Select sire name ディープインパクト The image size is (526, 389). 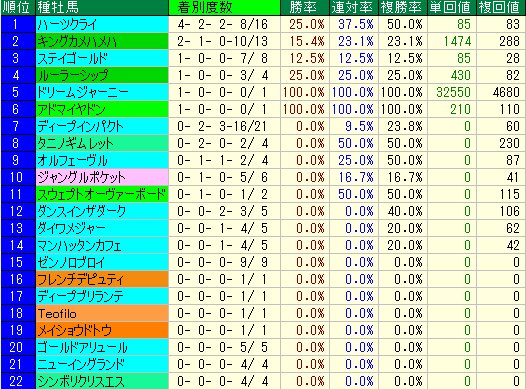point(81,126)
